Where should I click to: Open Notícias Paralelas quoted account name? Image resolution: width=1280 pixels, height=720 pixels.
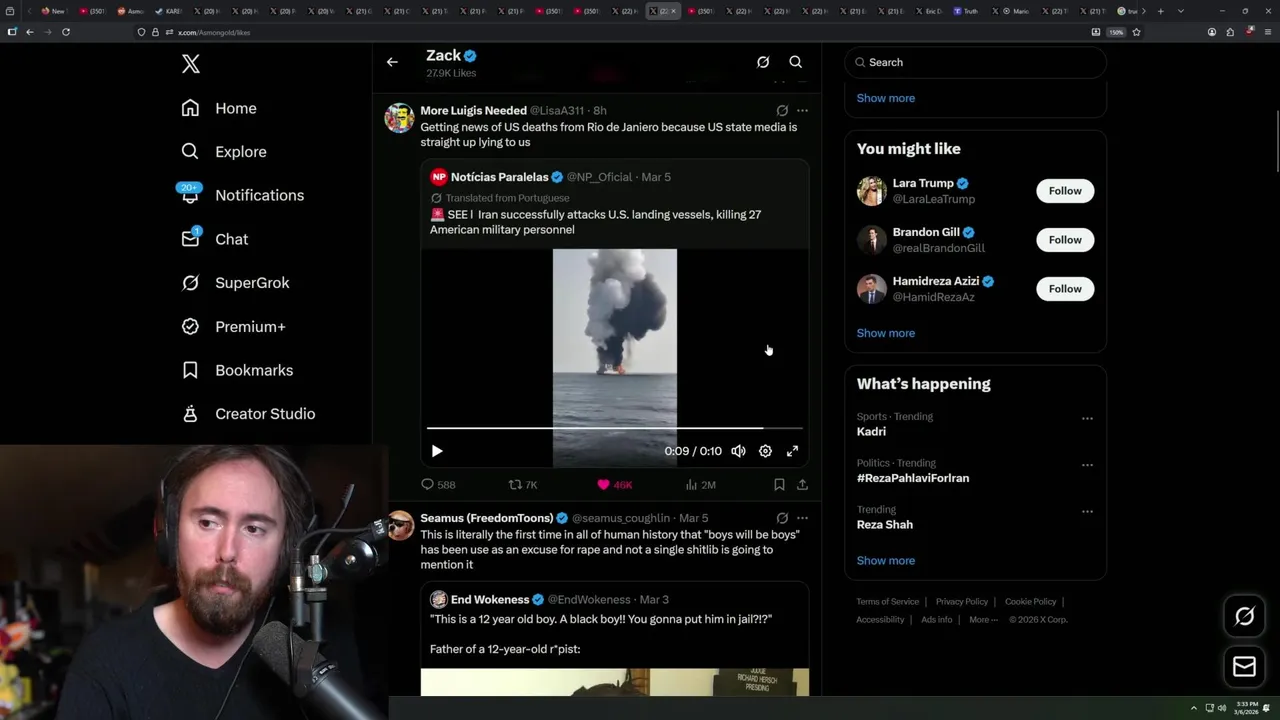(499, 177)
